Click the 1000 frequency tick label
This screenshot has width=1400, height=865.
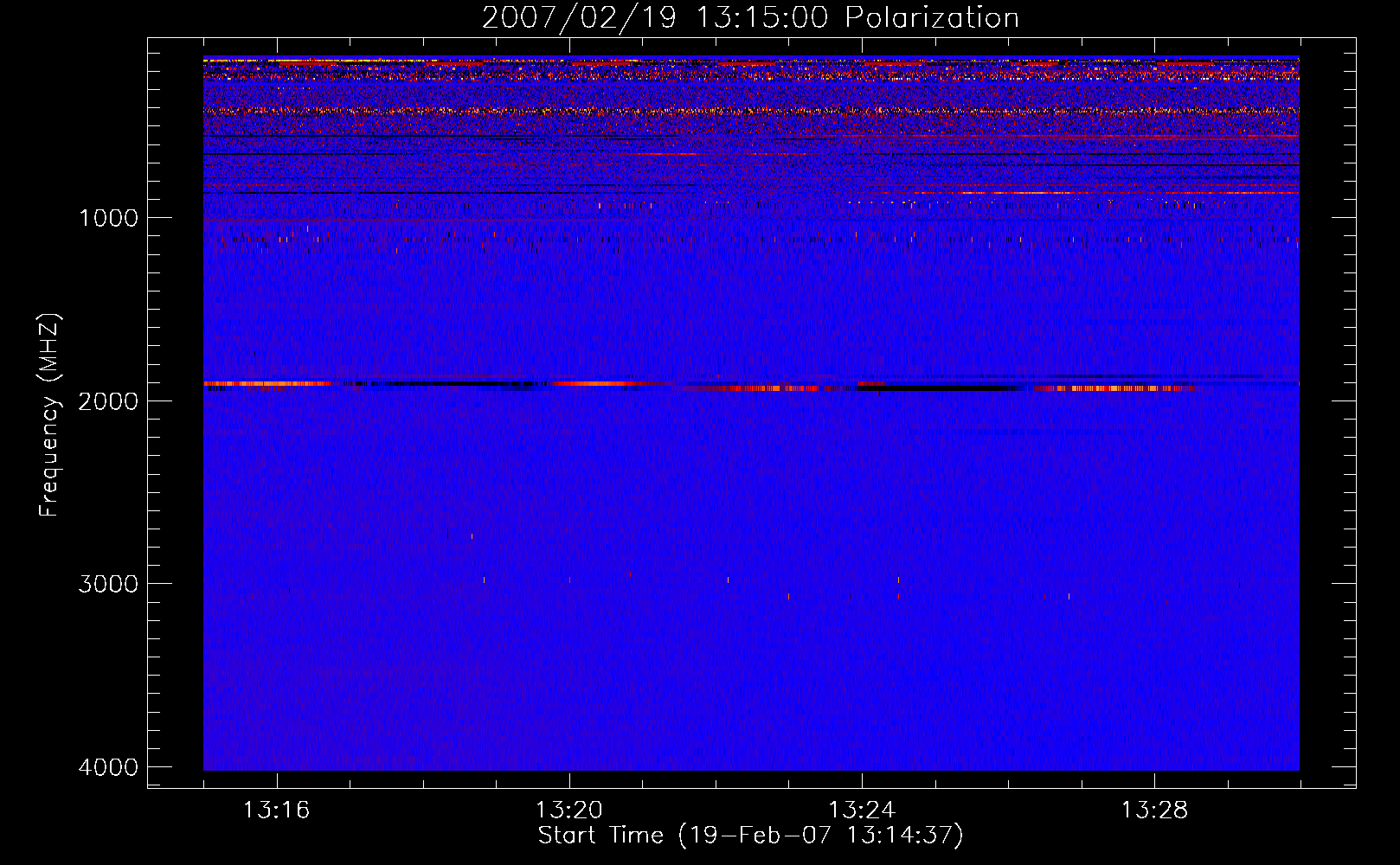(x=108, y=218)
